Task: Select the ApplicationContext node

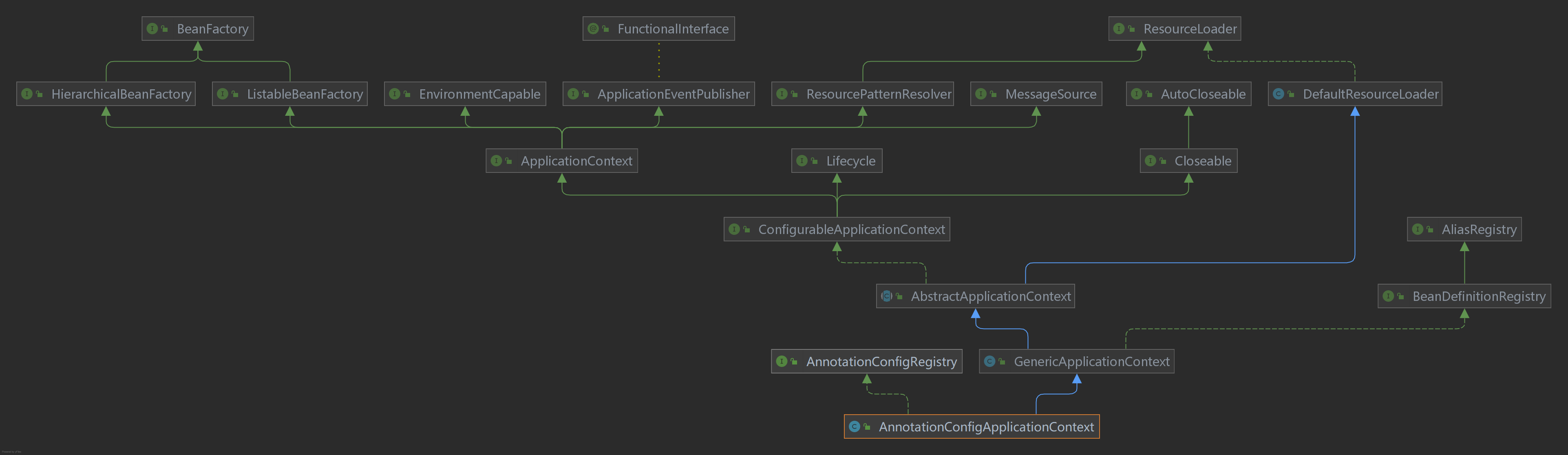Action: pyautogui.click(x=562, y=161)
